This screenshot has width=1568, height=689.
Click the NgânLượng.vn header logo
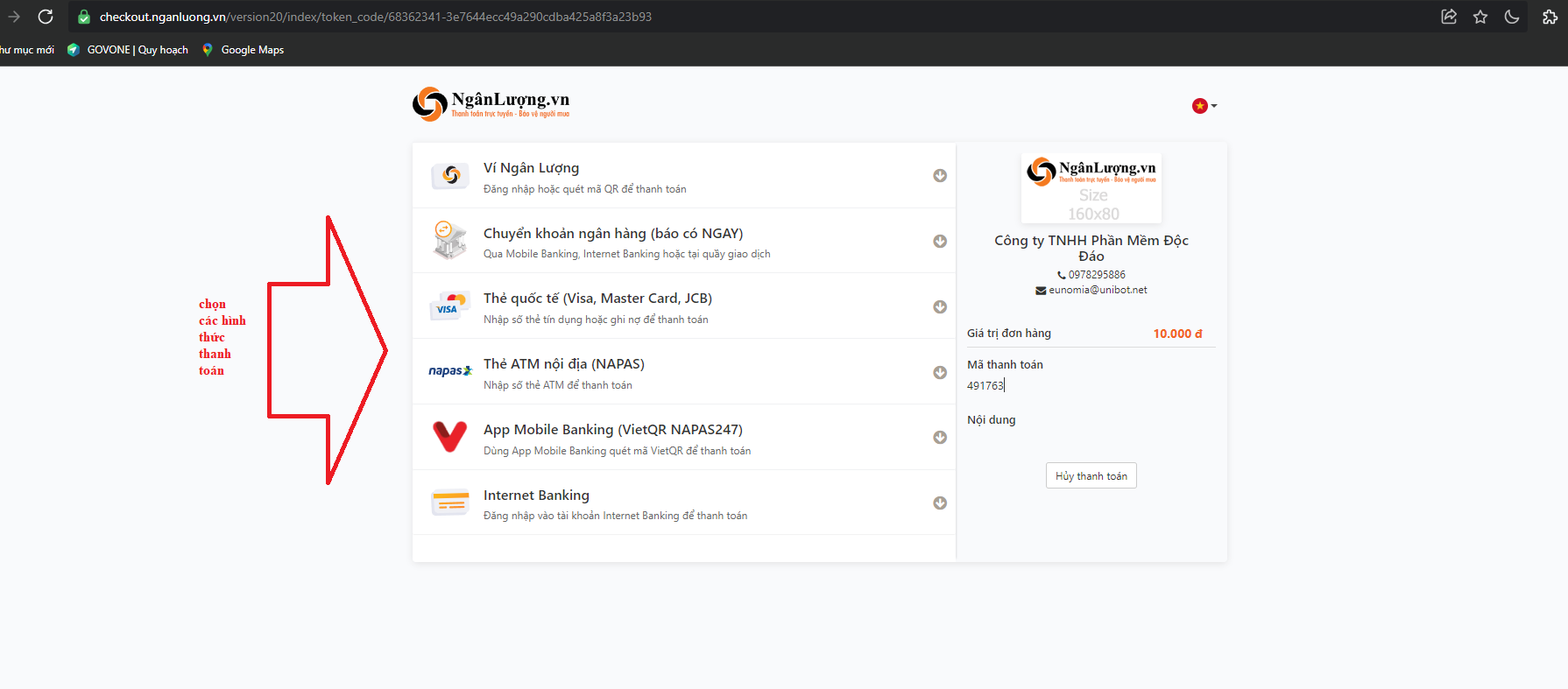pos(491,103)
